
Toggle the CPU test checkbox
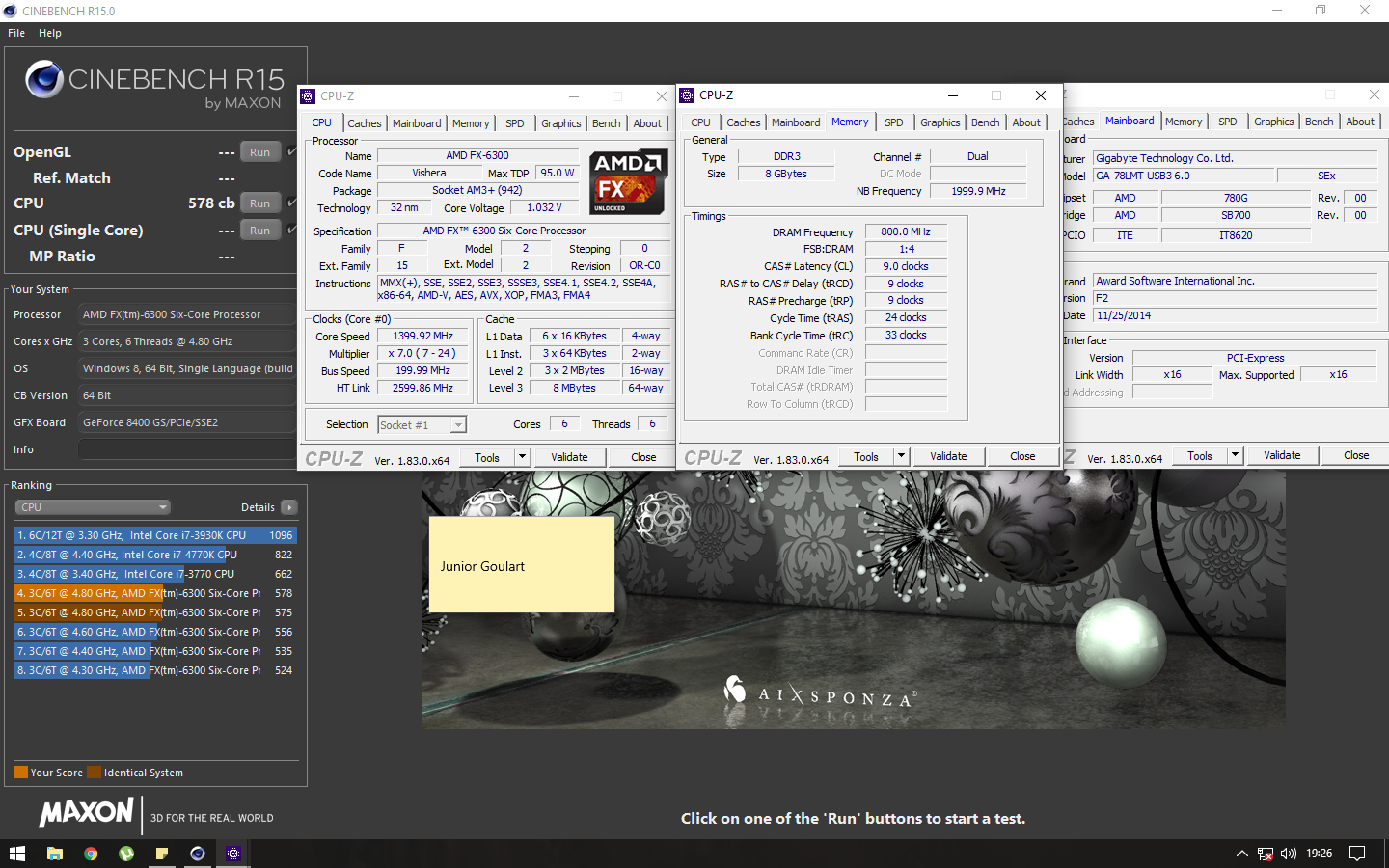coord(291,203)
